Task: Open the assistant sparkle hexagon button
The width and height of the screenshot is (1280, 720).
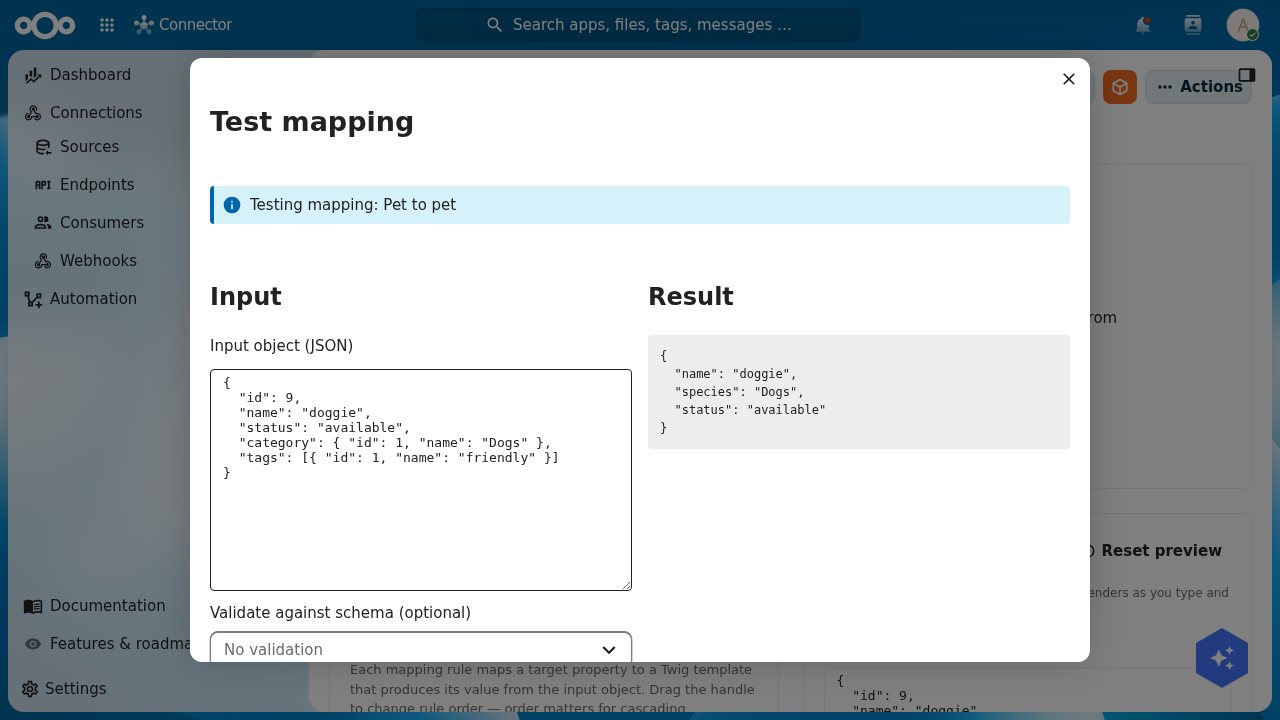Action: tap(1222, 658)
